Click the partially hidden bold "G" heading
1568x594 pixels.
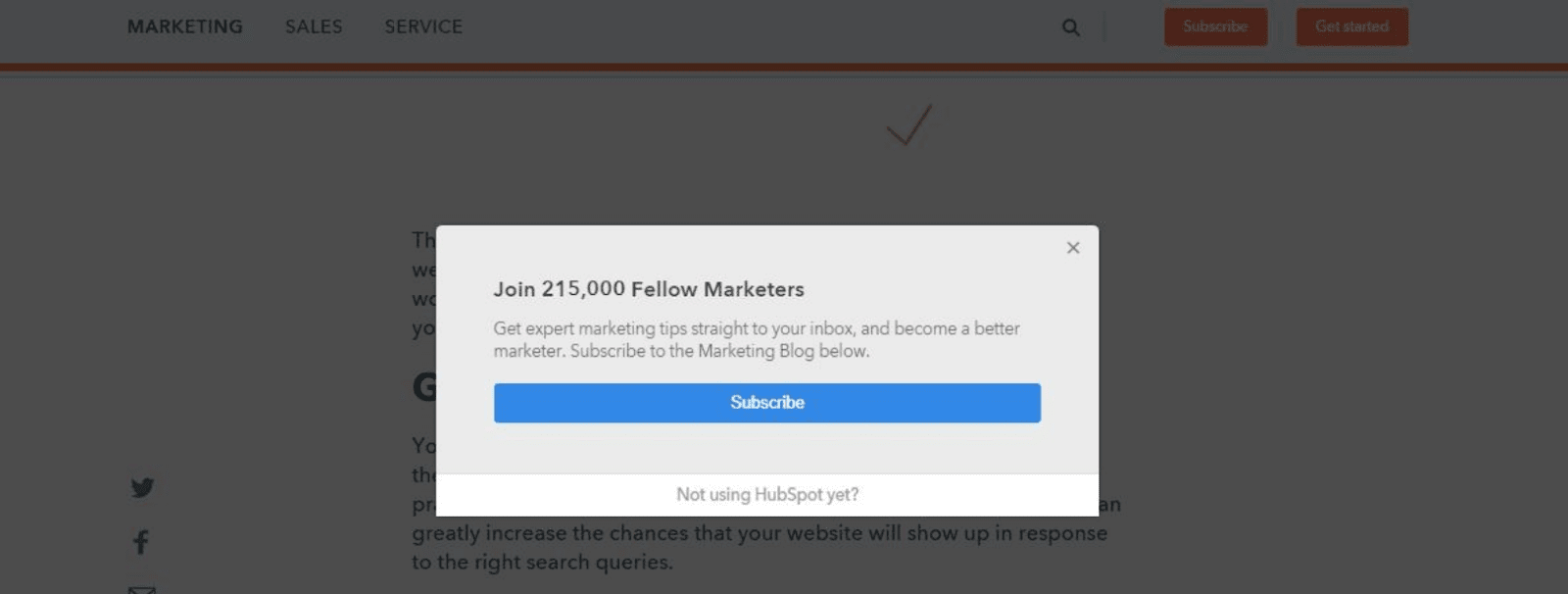(x=423, y=387)
